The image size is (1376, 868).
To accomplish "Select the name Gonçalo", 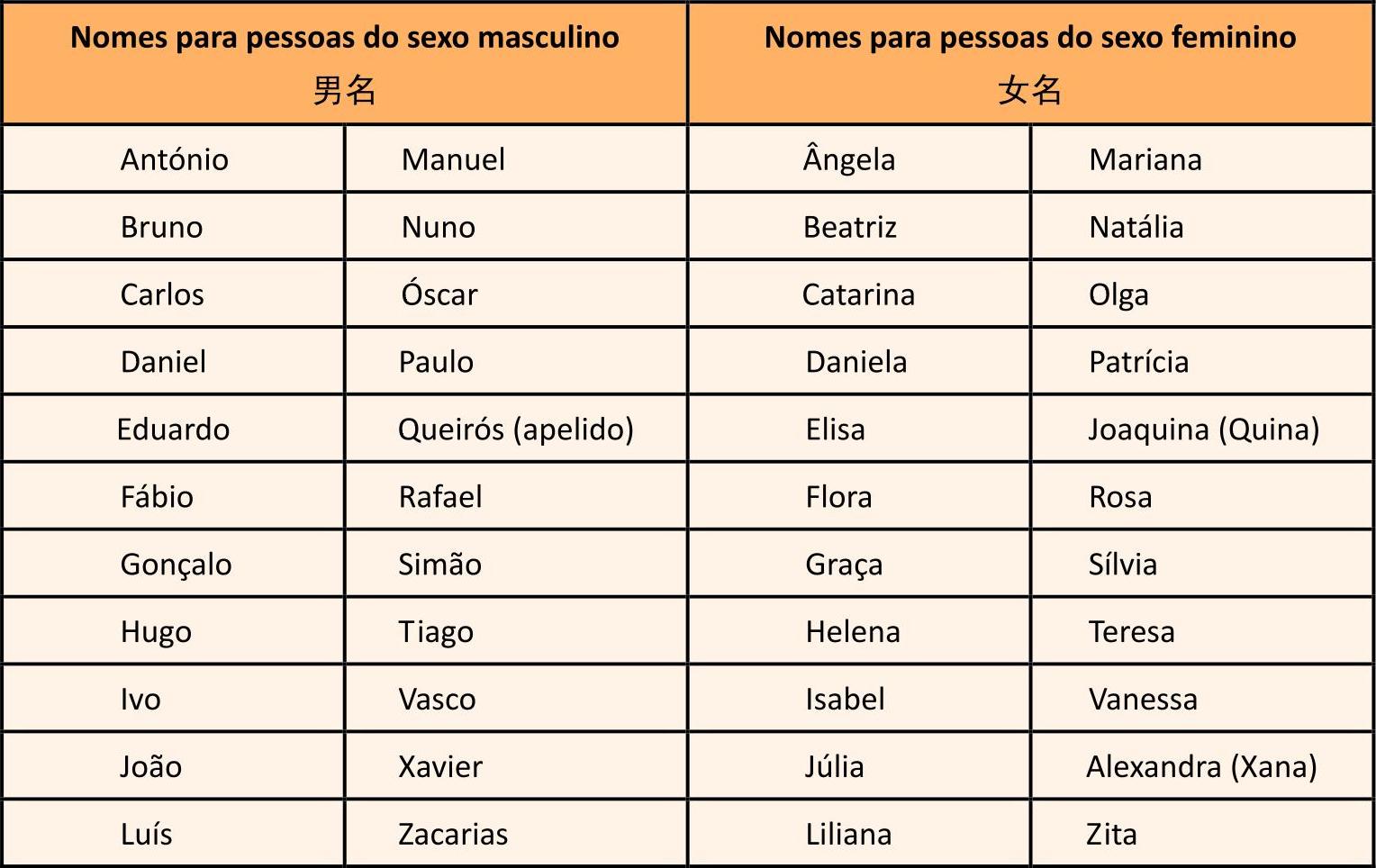I will coord(176,565).
